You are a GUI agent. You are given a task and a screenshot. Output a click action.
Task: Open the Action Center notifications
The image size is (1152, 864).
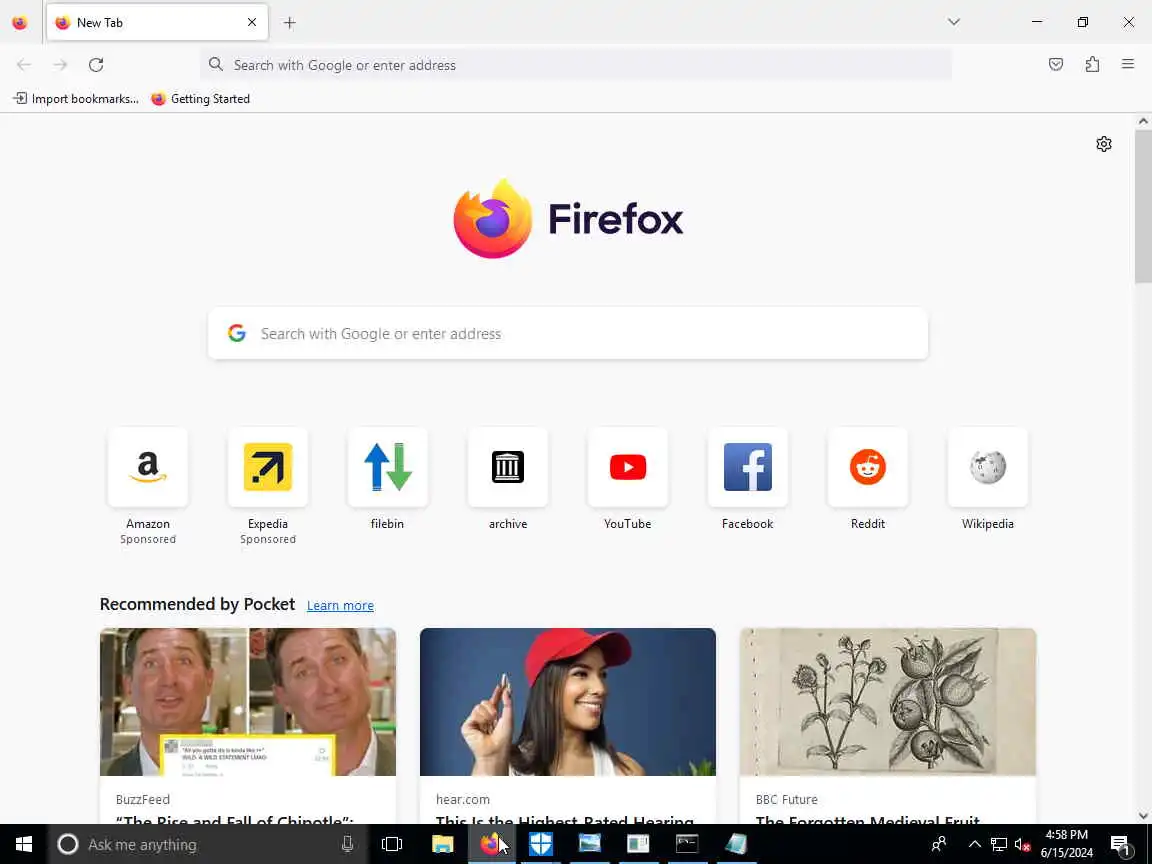(x=1120, y=845)
